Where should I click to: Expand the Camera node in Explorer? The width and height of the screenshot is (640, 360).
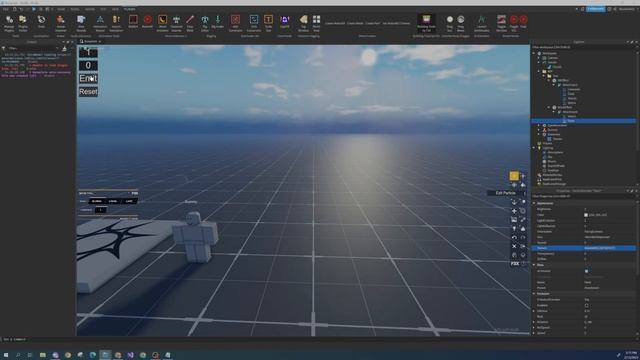[539, 58]
